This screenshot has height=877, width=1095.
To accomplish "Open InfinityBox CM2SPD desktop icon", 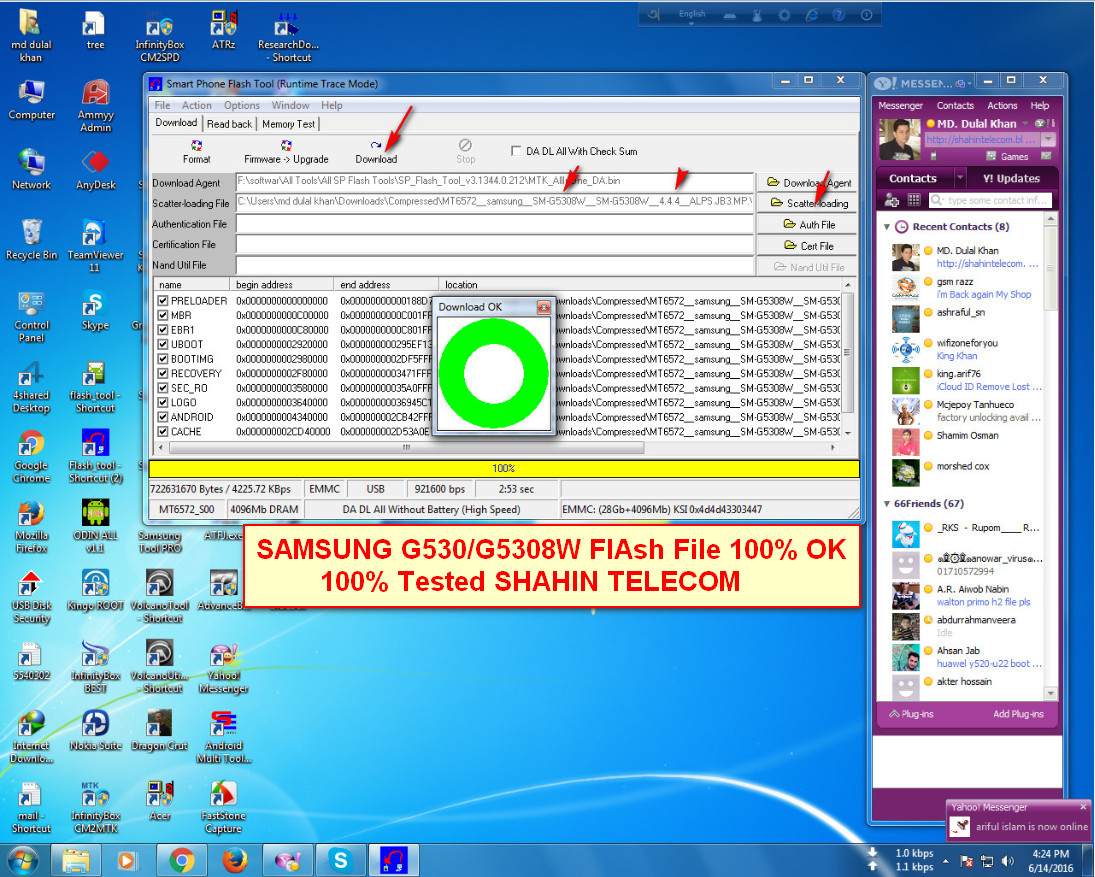I will [x=160, y=38].
